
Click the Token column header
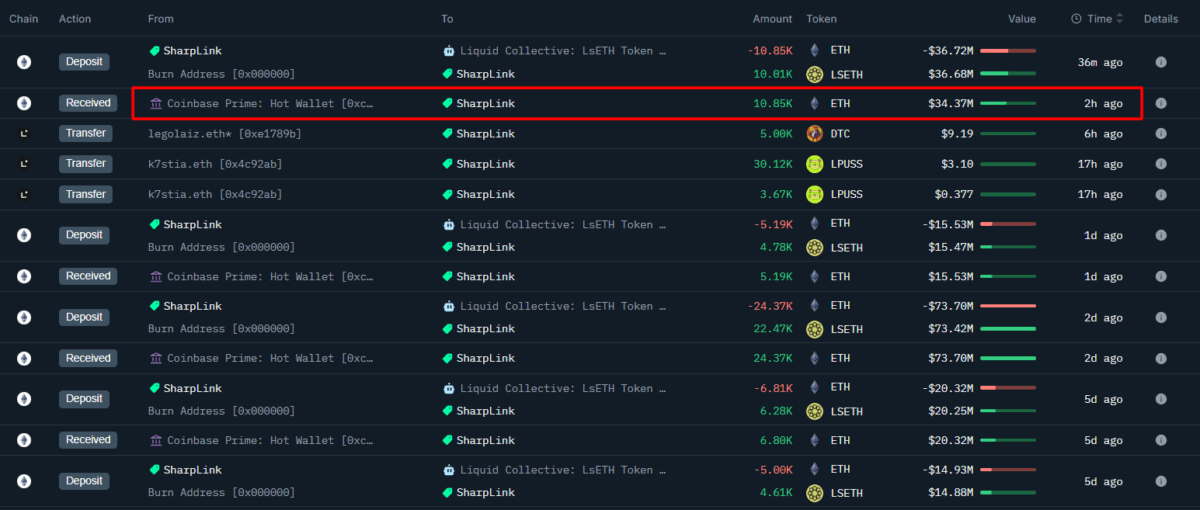click(x=822, y=19)
